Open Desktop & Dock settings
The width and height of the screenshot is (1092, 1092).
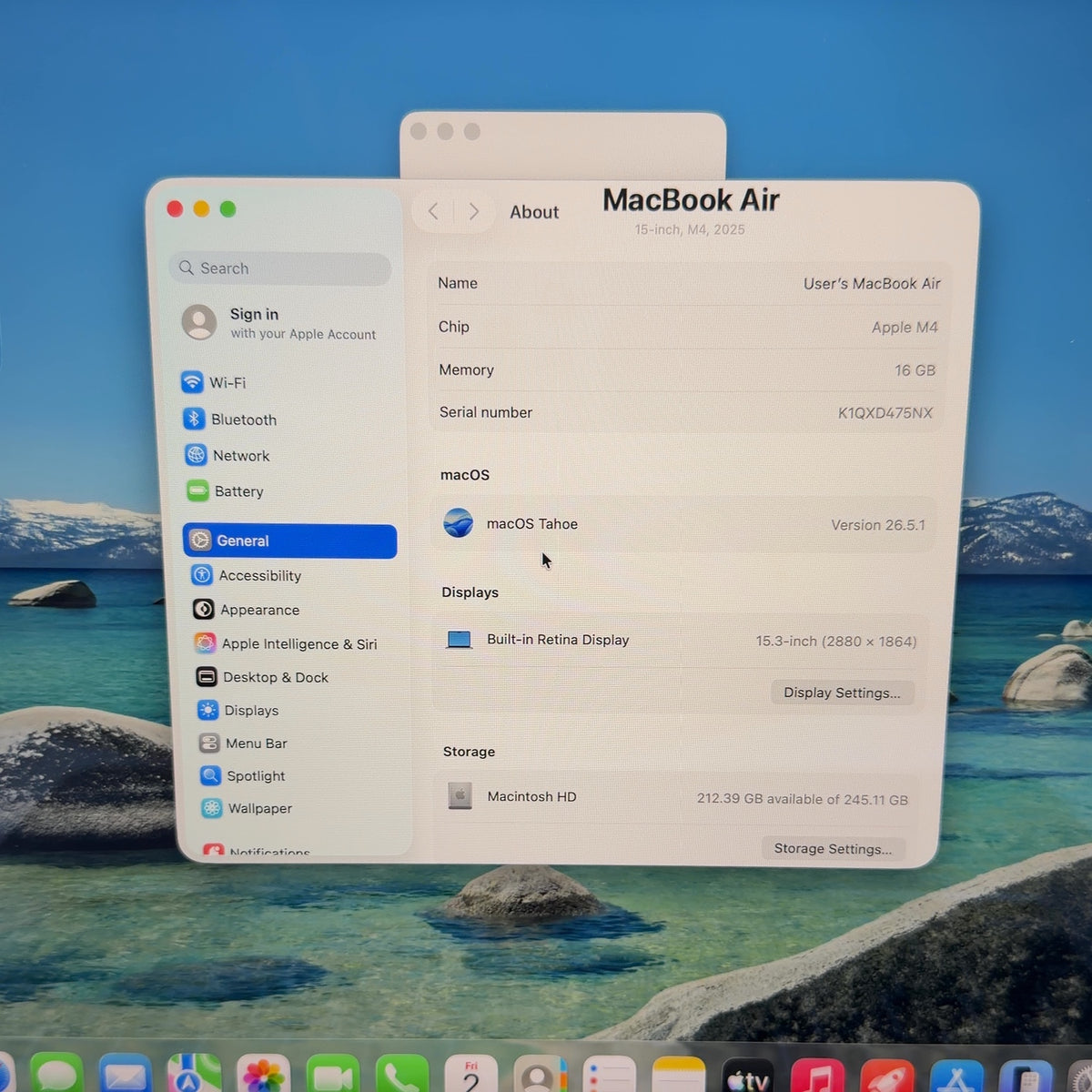click(x=263, y=677)
